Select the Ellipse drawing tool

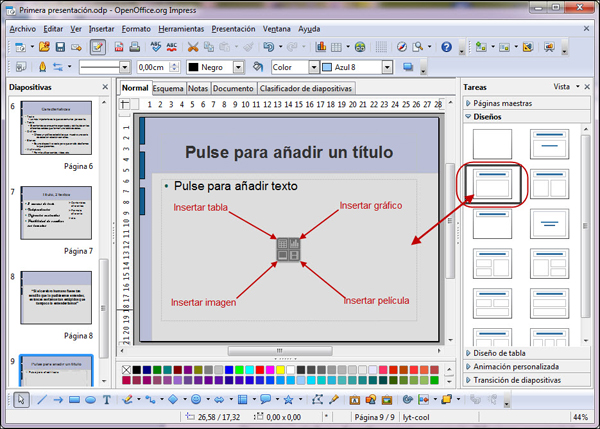coord(89,399)
